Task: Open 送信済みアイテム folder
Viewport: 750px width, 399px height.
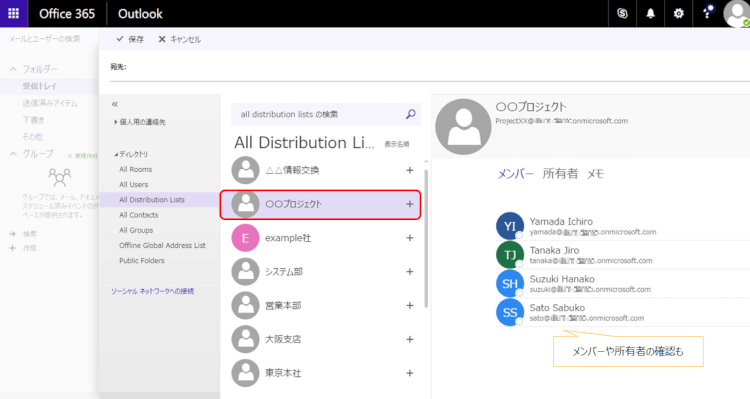Action: (x=50, y=103)
